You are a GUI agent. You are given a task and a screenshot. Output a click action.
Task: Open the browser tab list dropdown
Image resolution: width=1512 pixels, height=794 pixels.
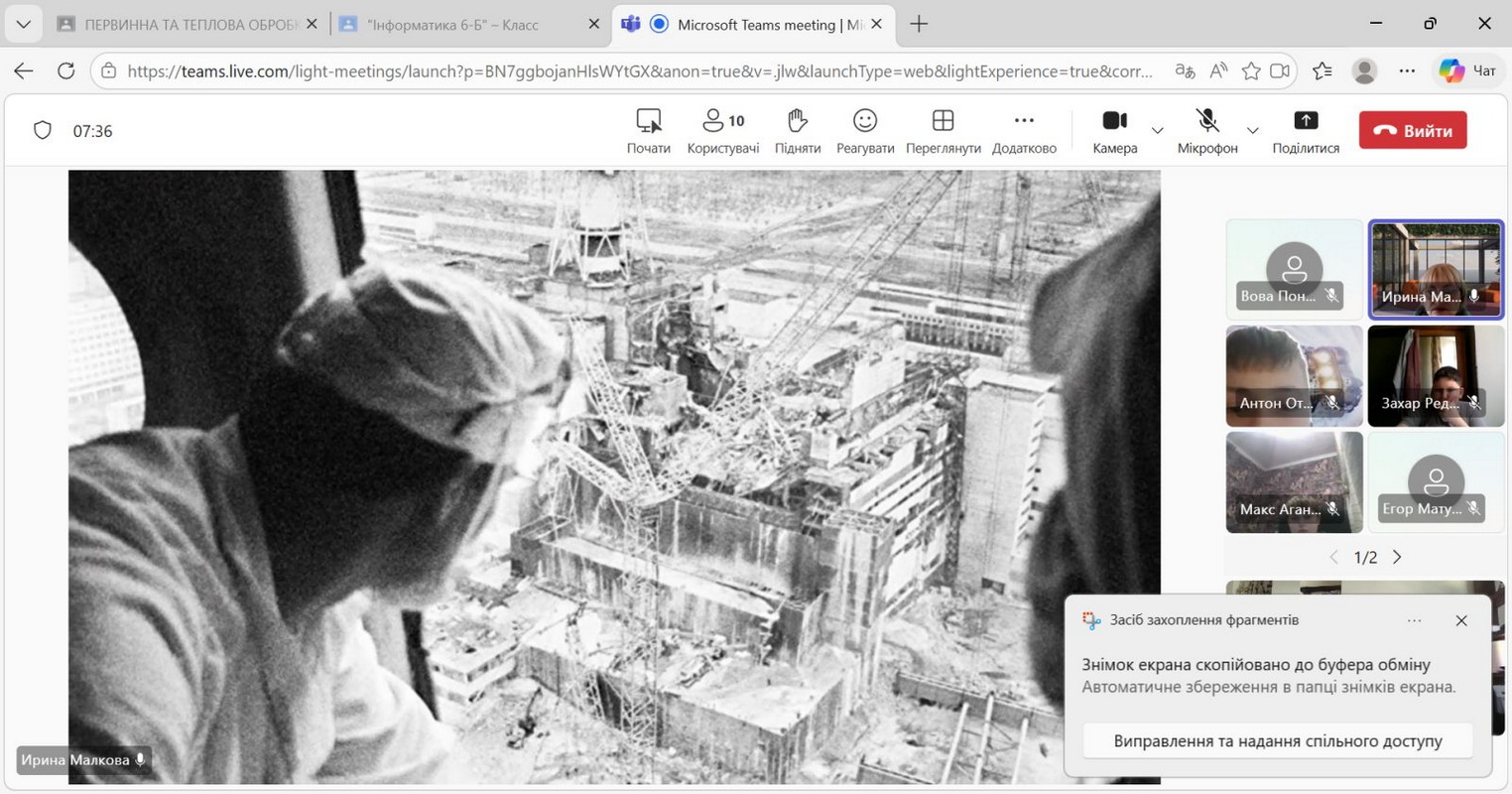coord(23,24)
